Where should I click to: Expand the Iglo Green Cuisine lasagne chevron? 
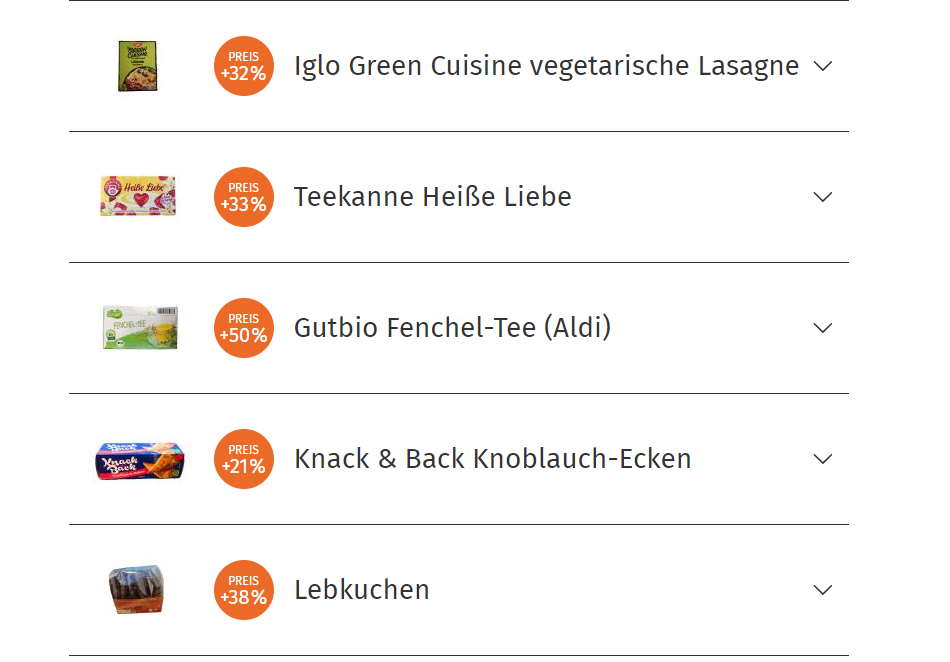pos(823,66)
